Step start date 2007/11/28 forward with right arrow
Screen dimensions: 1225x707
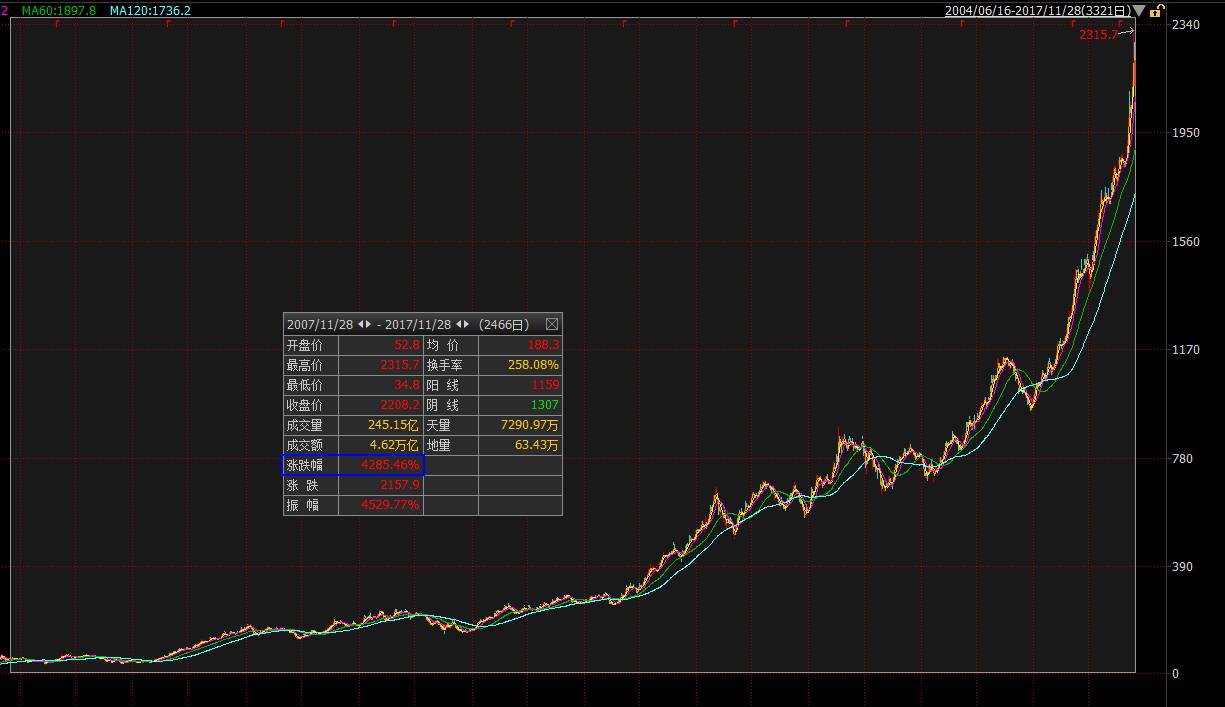pyautogui.click(x=369, y=325)
